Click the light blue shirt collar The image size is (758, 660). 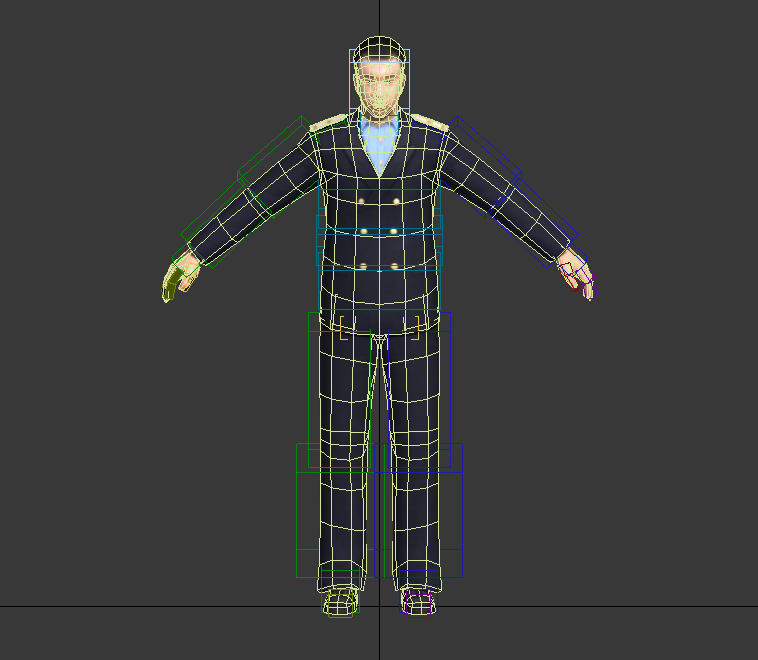pyautogui.click(x=380, y=125)
